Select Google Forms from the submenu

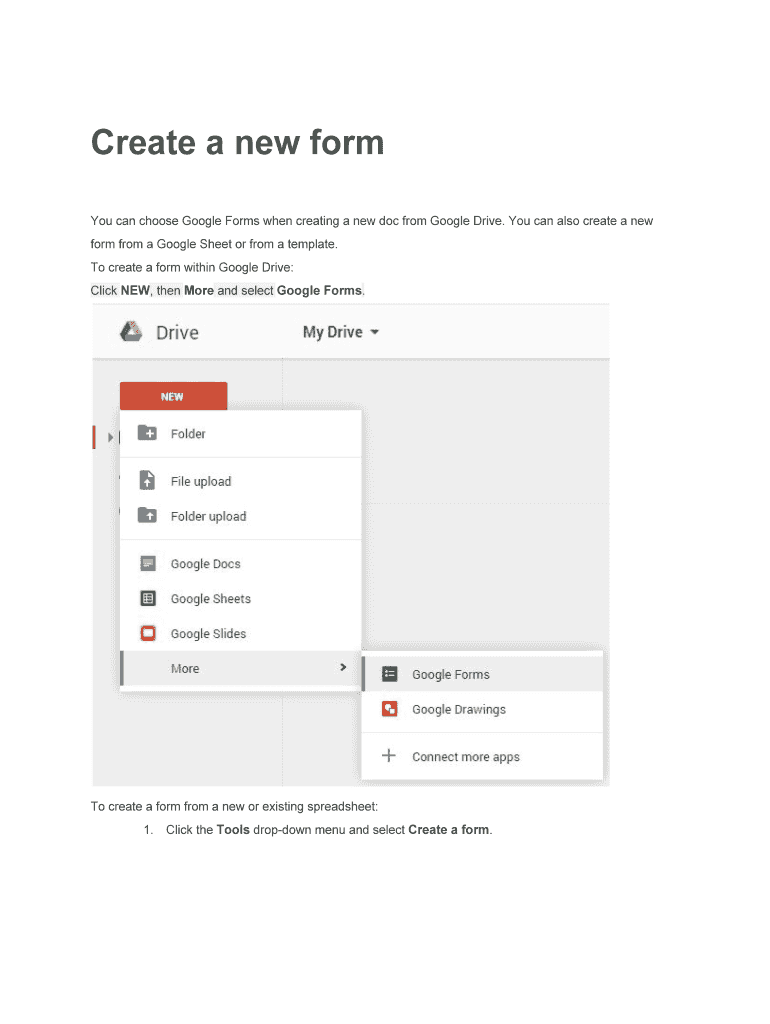click(x=451, y=675)
